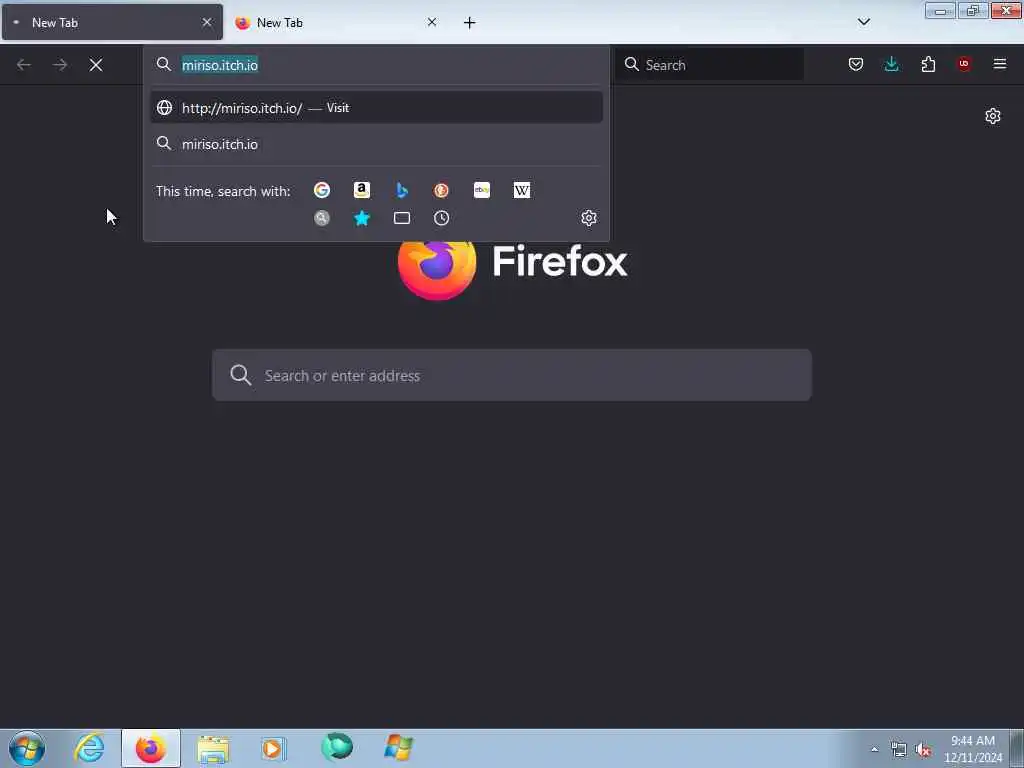Search History using the clock icon
The image size is (1024, 768).
pos(441,218)
